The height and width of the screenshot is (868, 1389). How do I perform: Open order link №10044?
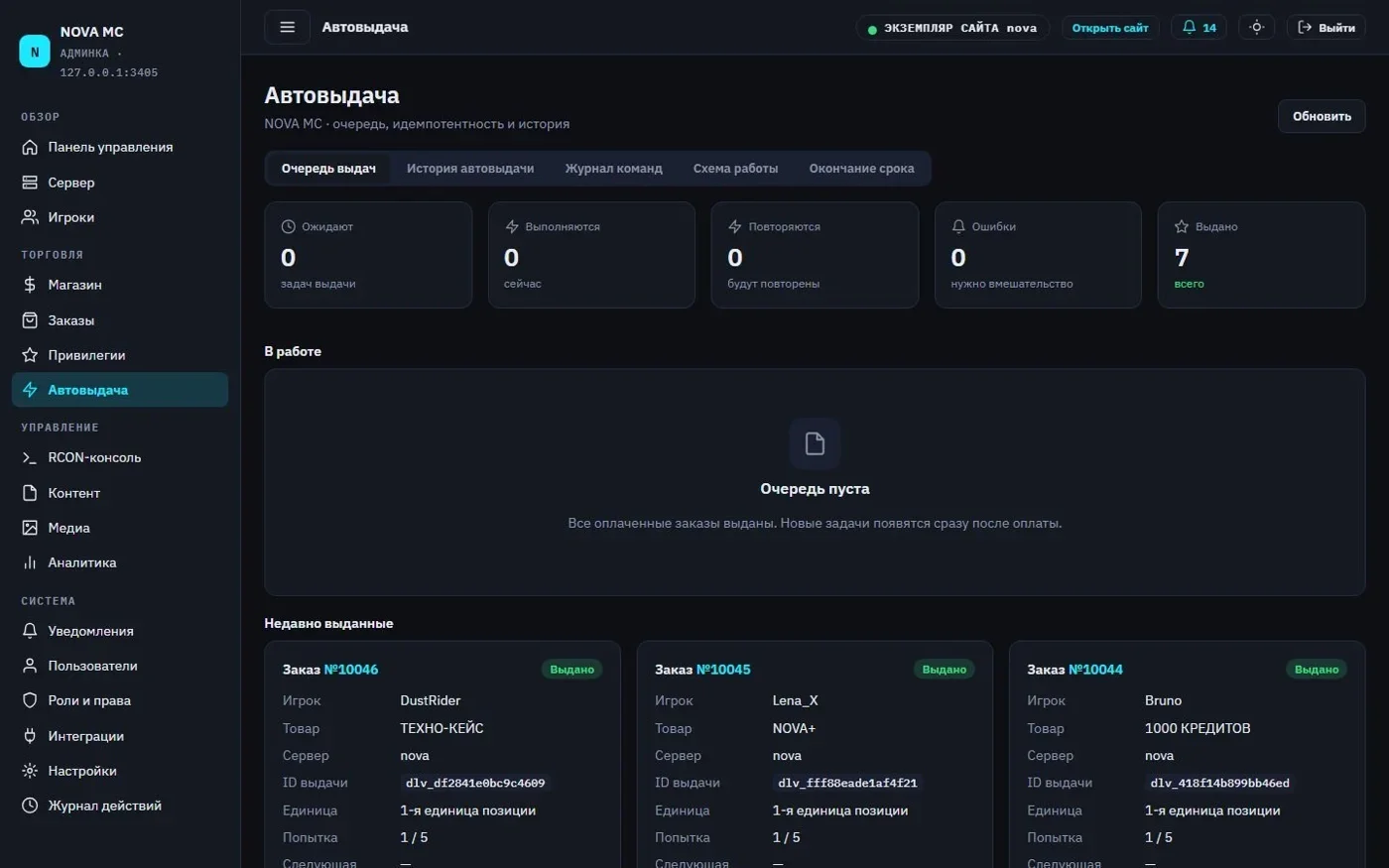(x=1095, y=670)
